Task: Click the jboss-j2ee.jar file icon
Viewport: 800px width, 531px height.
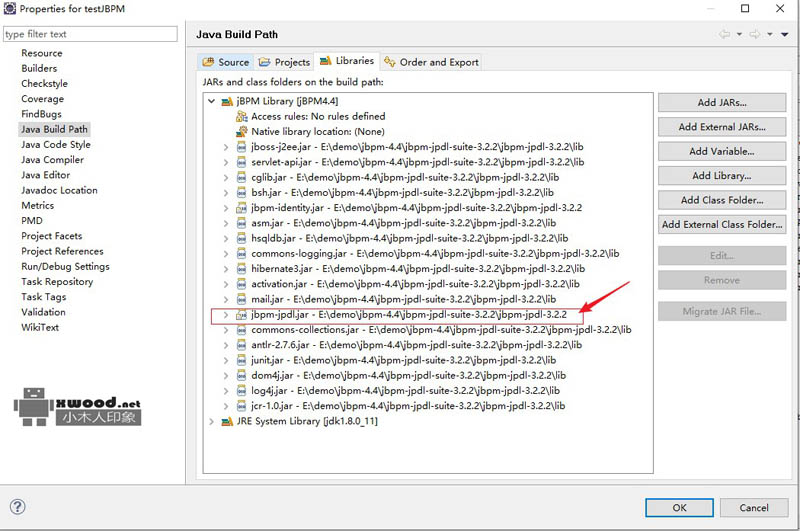Action: pyautogui.click(x=242, y=147)
